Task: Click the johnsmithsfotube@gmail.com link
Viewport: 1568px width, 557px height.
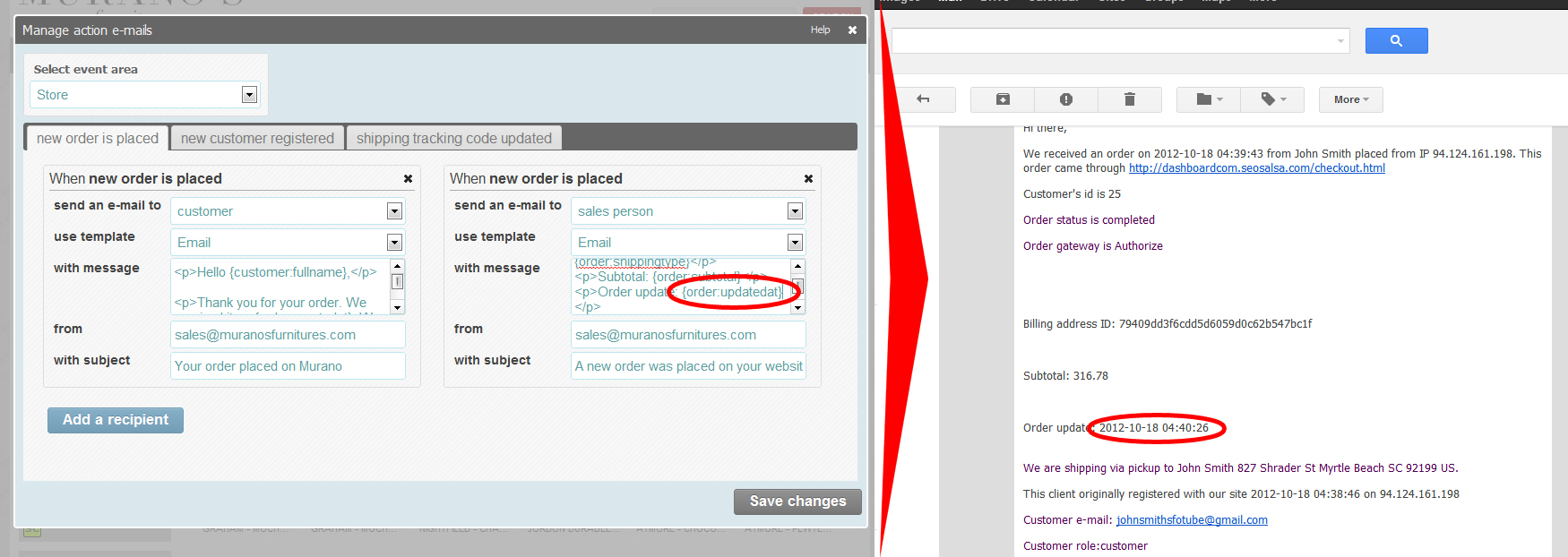Action: [x=1192, y=520]
